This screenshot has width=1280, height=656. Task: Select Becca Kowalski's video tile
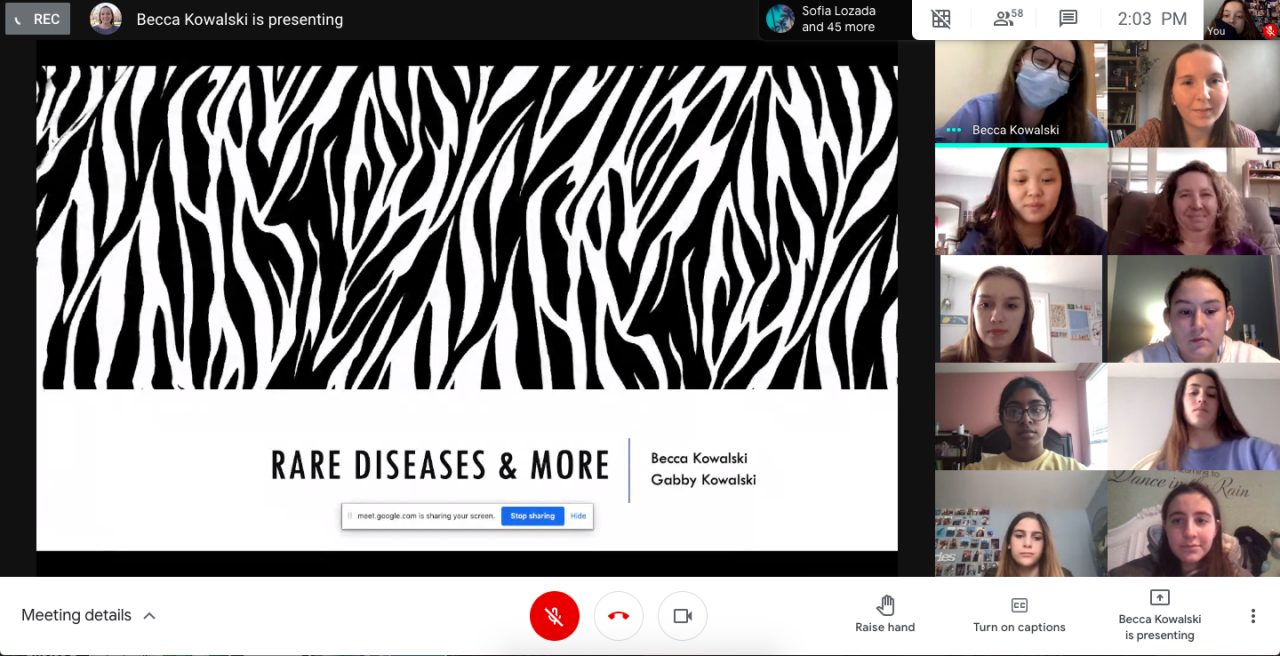click(x=1021, y=93)
